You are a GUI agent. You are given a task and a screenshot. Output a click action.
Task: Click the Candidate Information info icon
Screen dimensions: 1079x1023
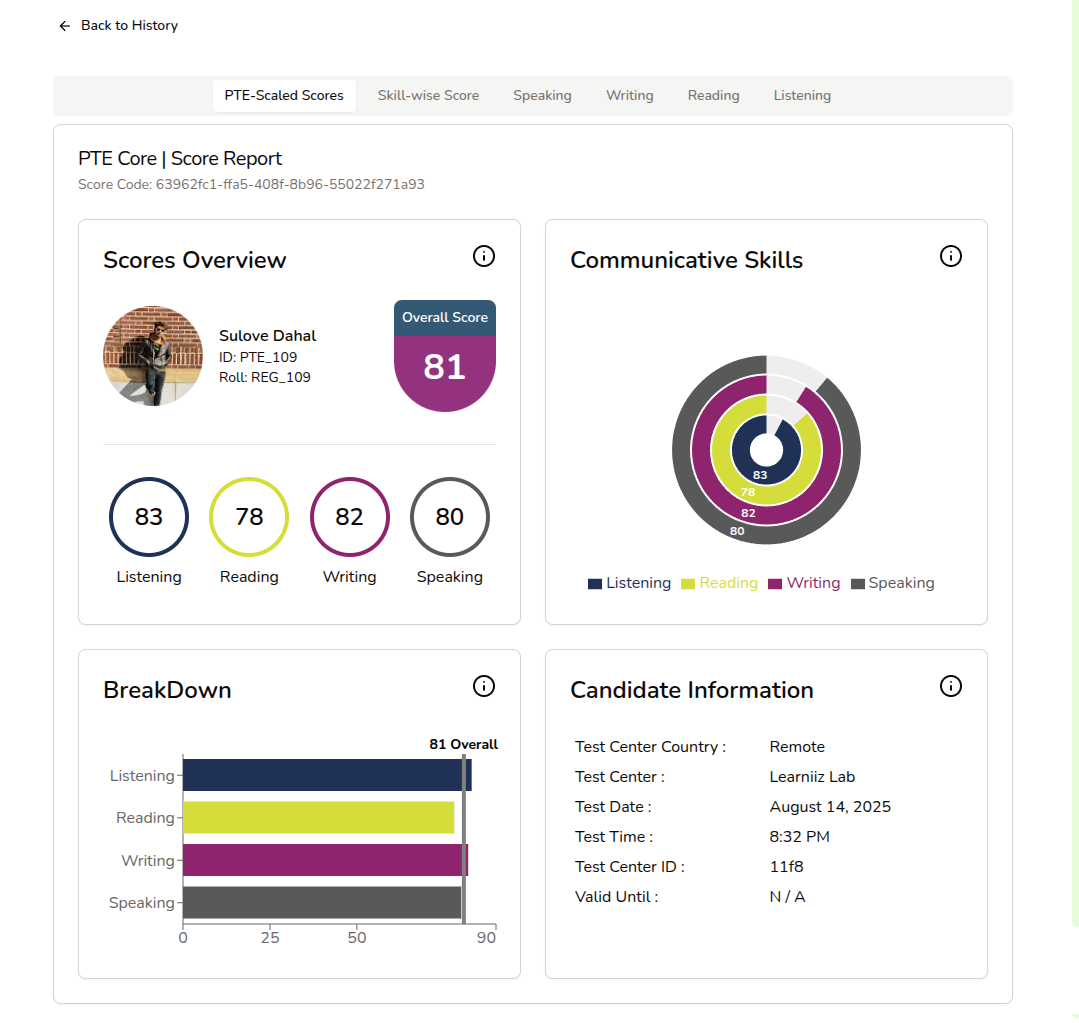951,686
